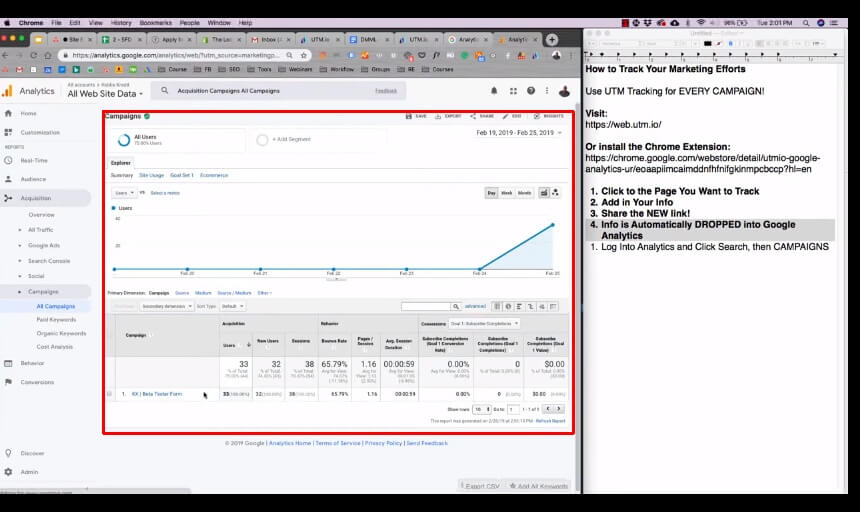Open the Show rows count dropdown

[x=482, y=409]
